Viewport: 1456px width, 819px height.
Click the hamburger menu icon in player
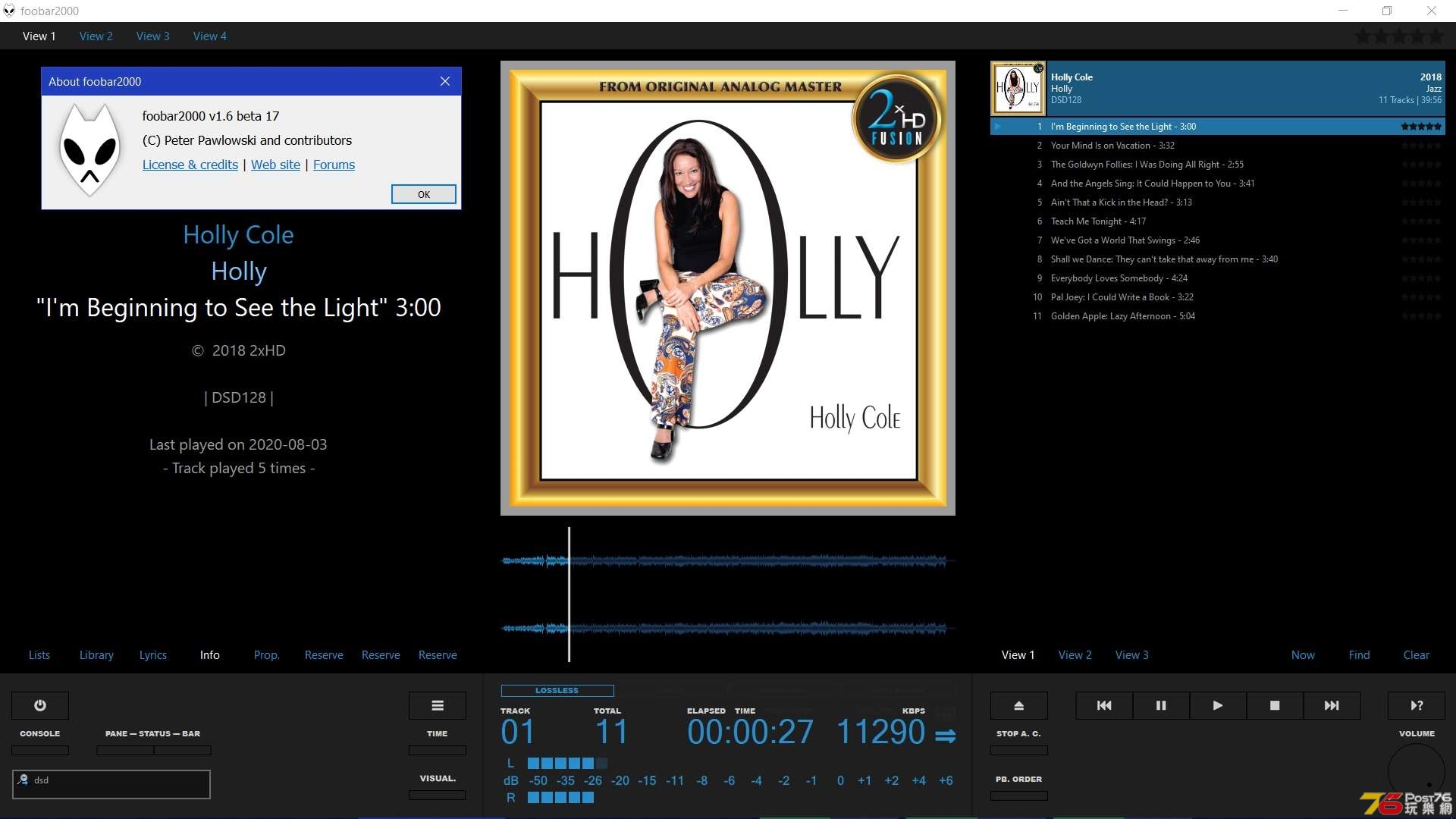coord(438,705)
